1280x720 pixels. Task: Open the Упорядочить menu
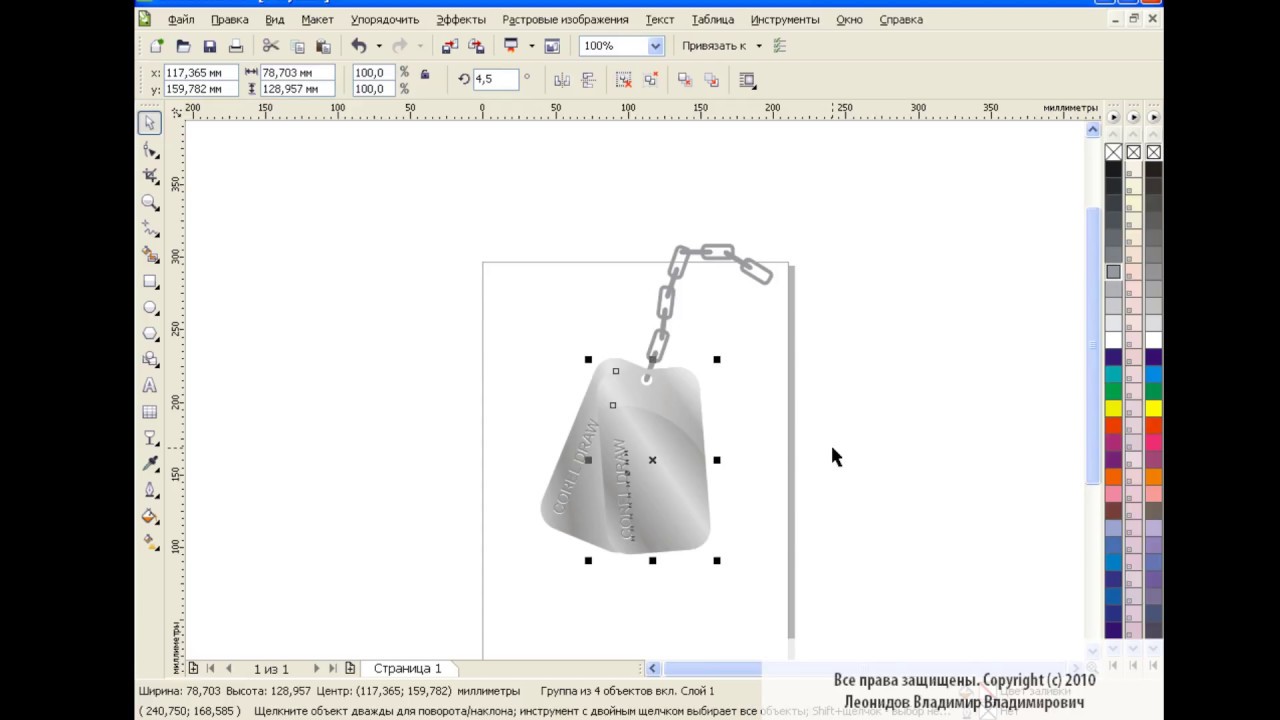pyautogui.click(x=385, y=19)
